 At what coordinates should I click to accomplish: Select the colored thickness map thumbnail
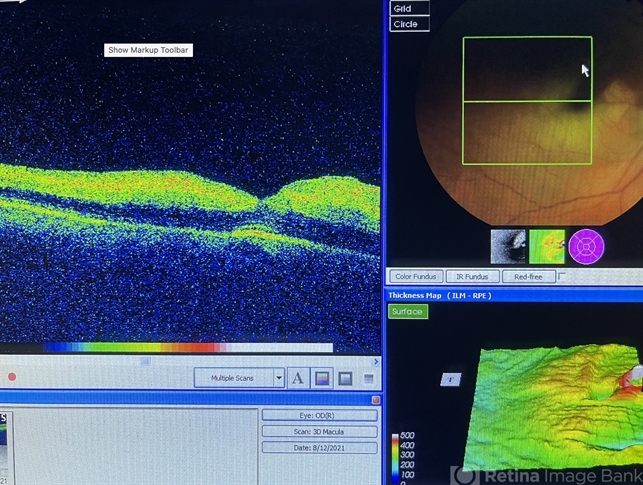click(x=546, y=246)
